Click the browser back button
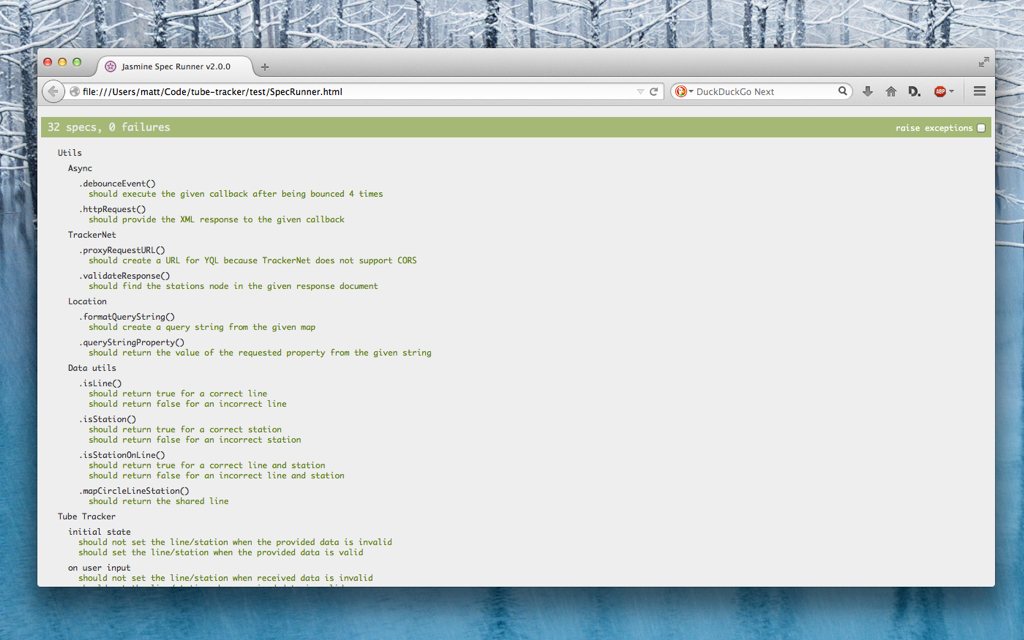1024x640 pixels. 53,91
